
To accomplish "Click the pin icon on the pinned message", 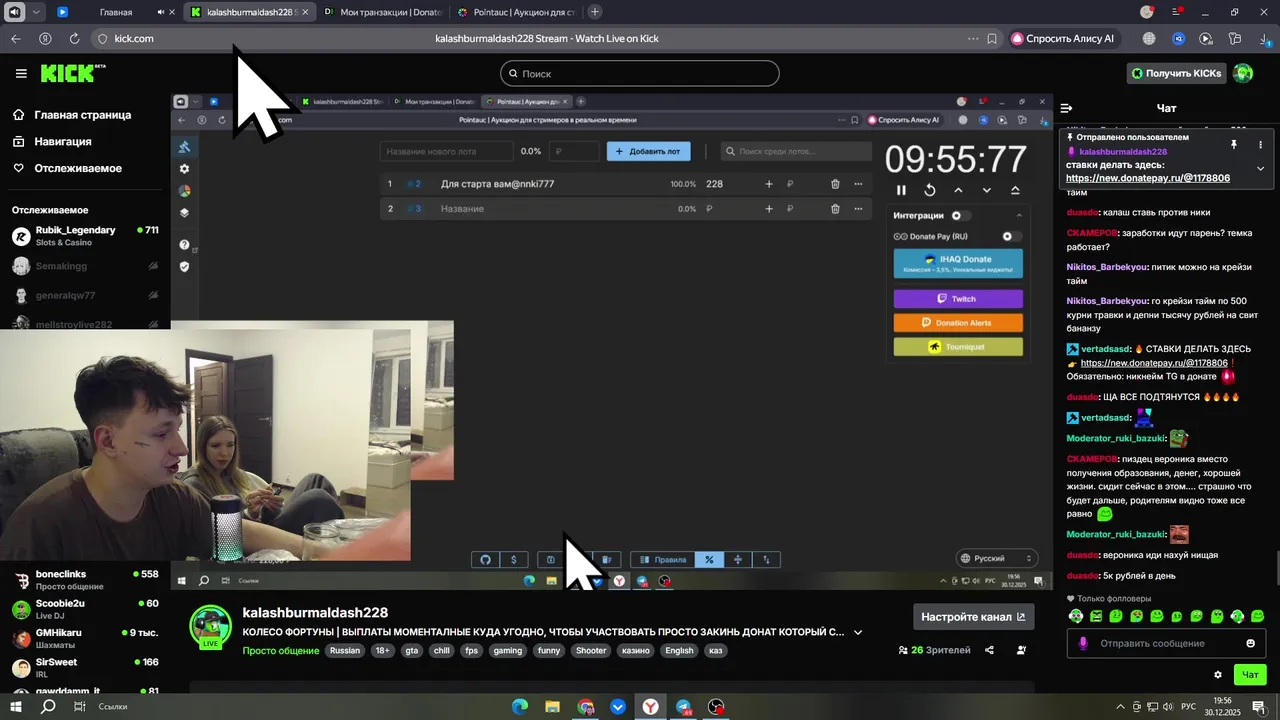I will point(1233,145).
